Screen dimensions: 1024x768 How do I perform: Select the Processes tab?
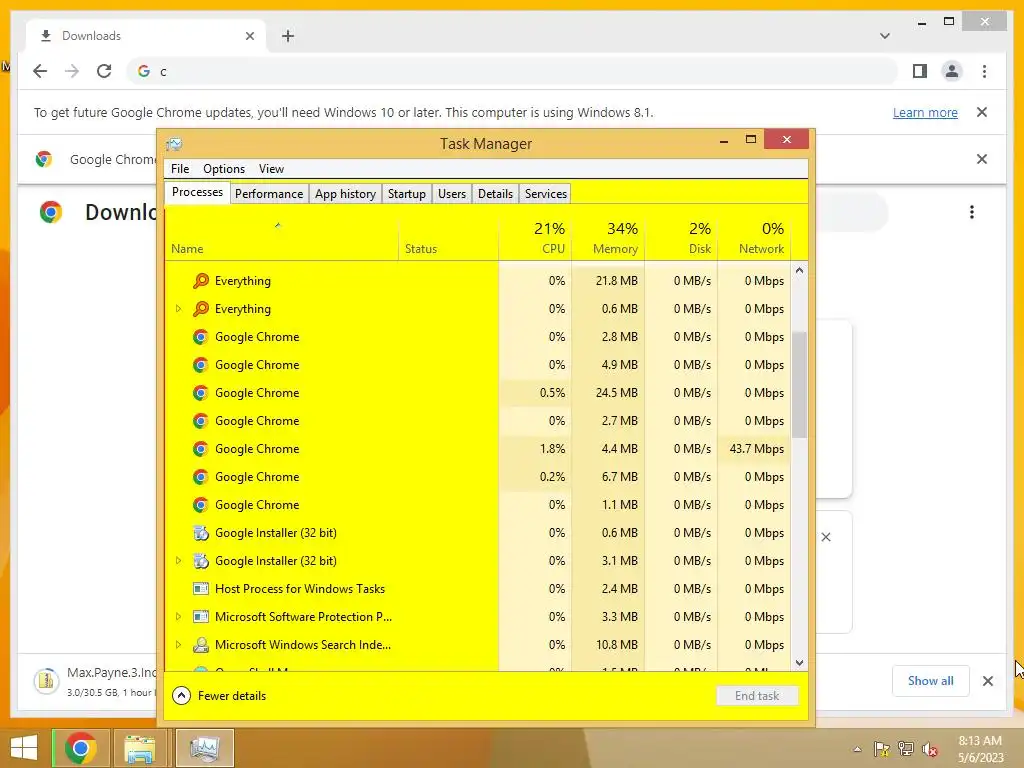tap(197, 192)
